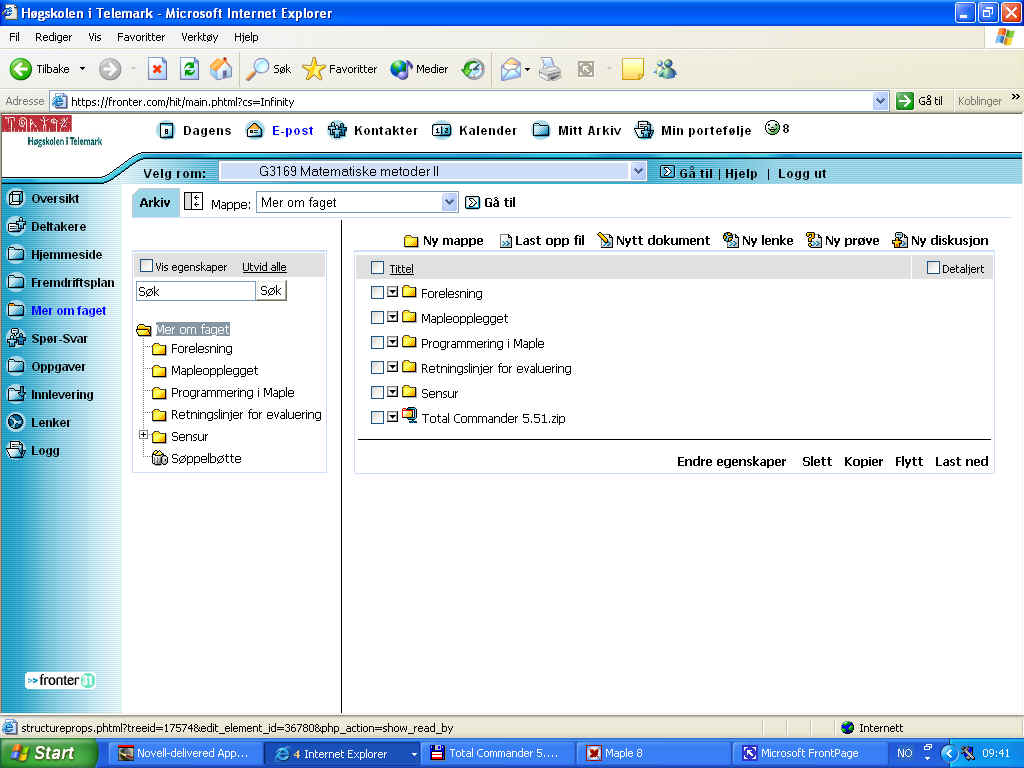Open the Verktøy menu
This screenshot has width=1024, height=768.
[200, 37]
